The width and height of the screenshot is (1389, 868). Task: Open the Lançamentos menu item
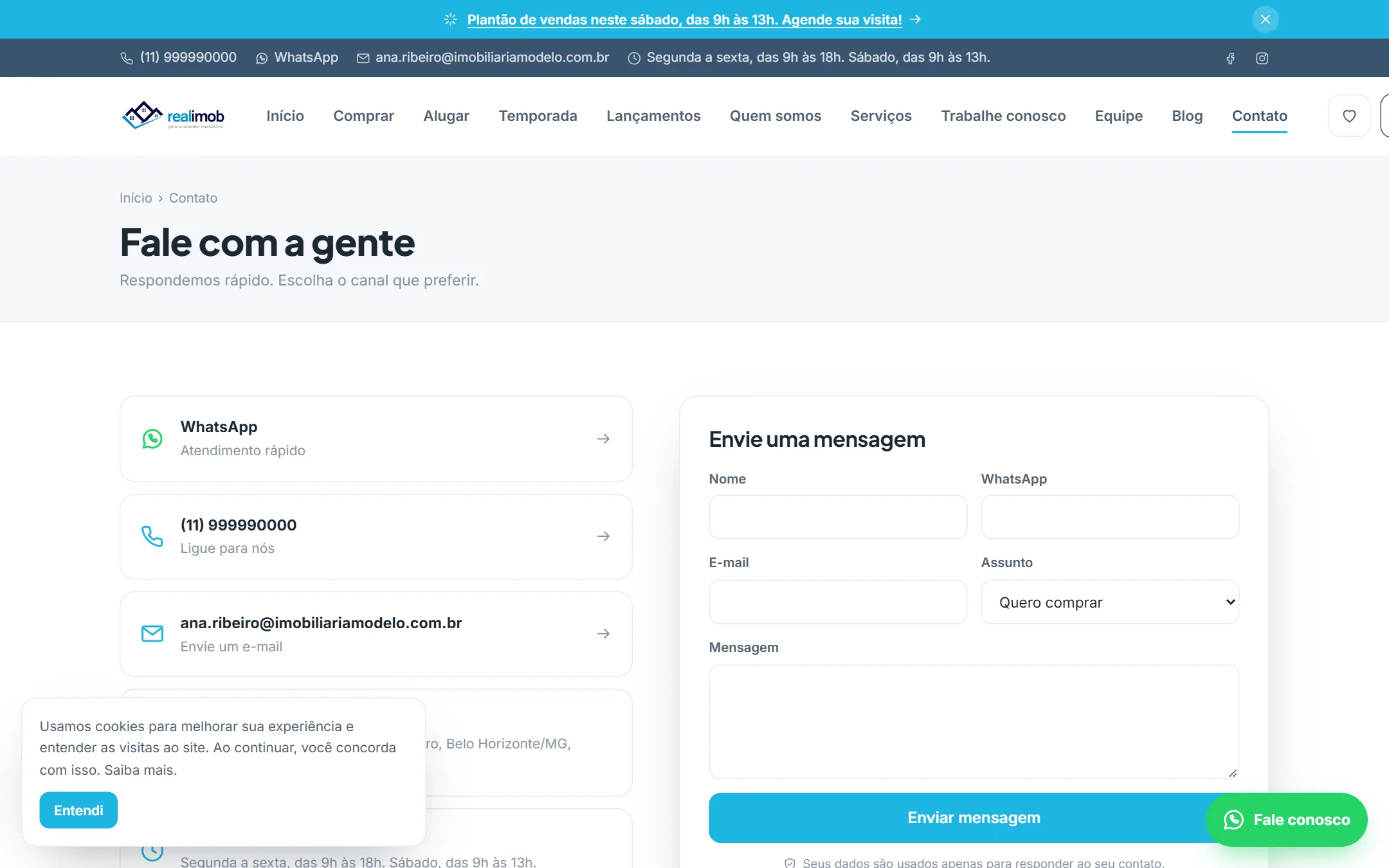coord(653,116)
